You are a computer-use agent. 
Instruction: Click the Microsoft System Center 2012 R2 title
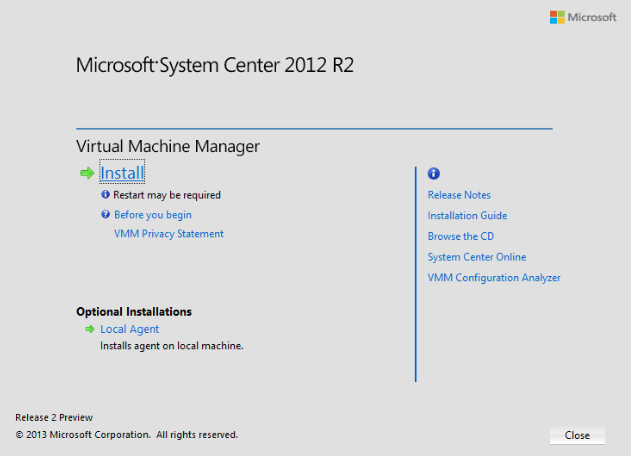pyautogui.click(x=215, y=66)
